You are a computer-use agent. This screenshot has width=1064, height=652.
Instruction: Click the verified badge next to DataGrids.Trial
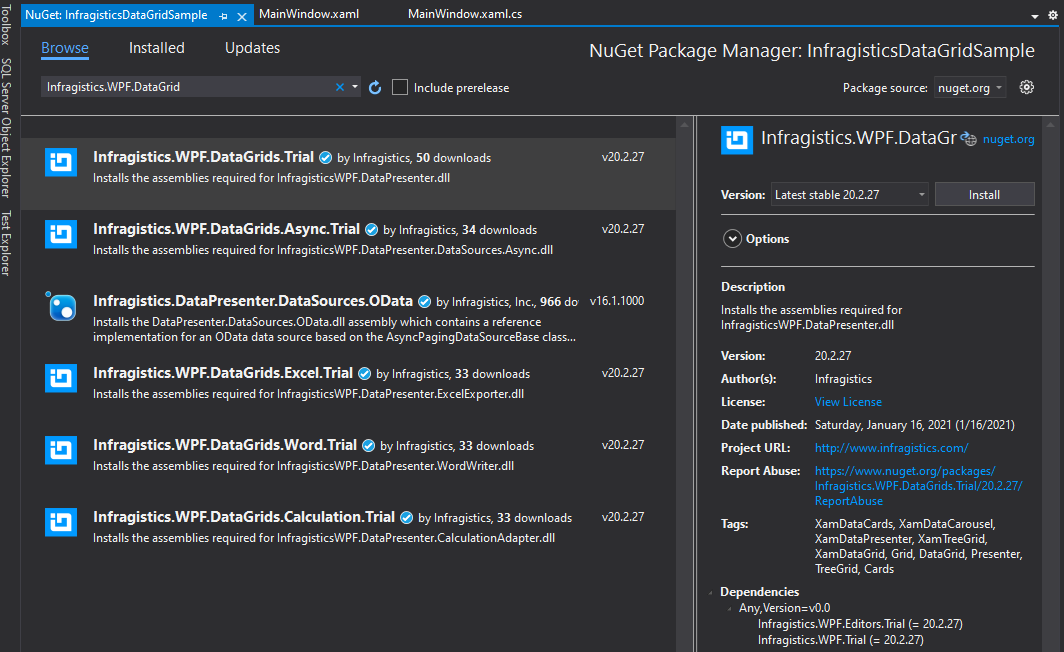click(326, 157)
